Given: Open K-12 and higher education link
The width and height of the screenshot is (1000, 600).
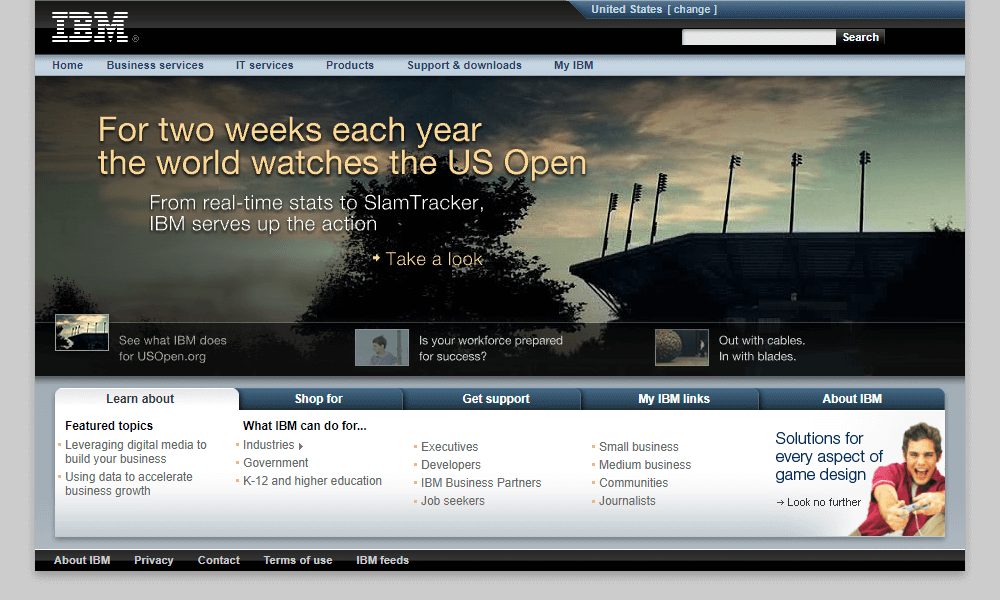Looking at the screenshot, I should tap(312, 481).
